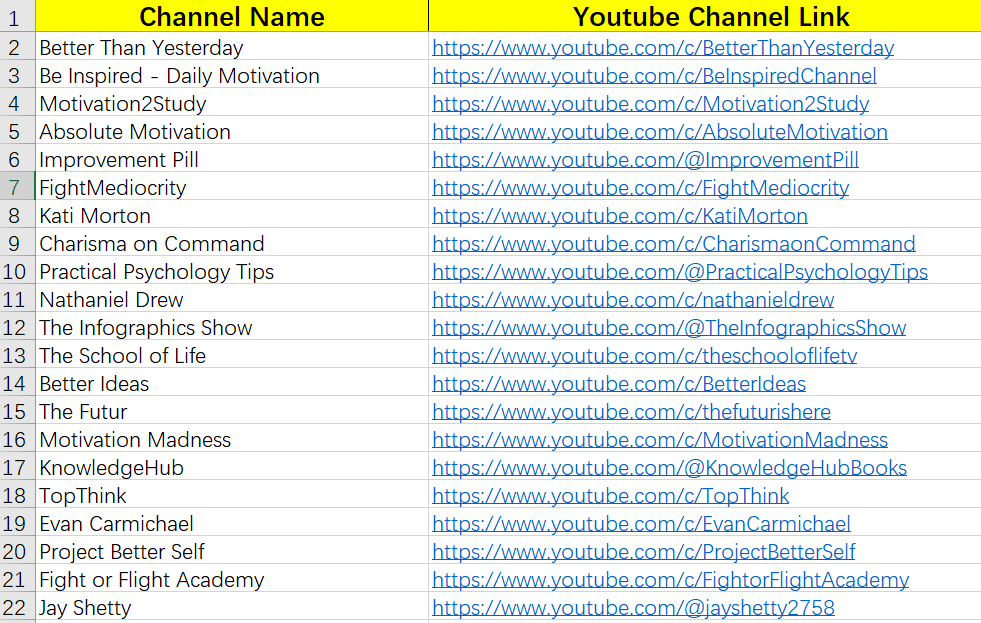The height and width of the screenshot is (623, 981).
Task: Open the @PracticalPsychologyTips YouTube link
Action: click(x=679, y=272)
